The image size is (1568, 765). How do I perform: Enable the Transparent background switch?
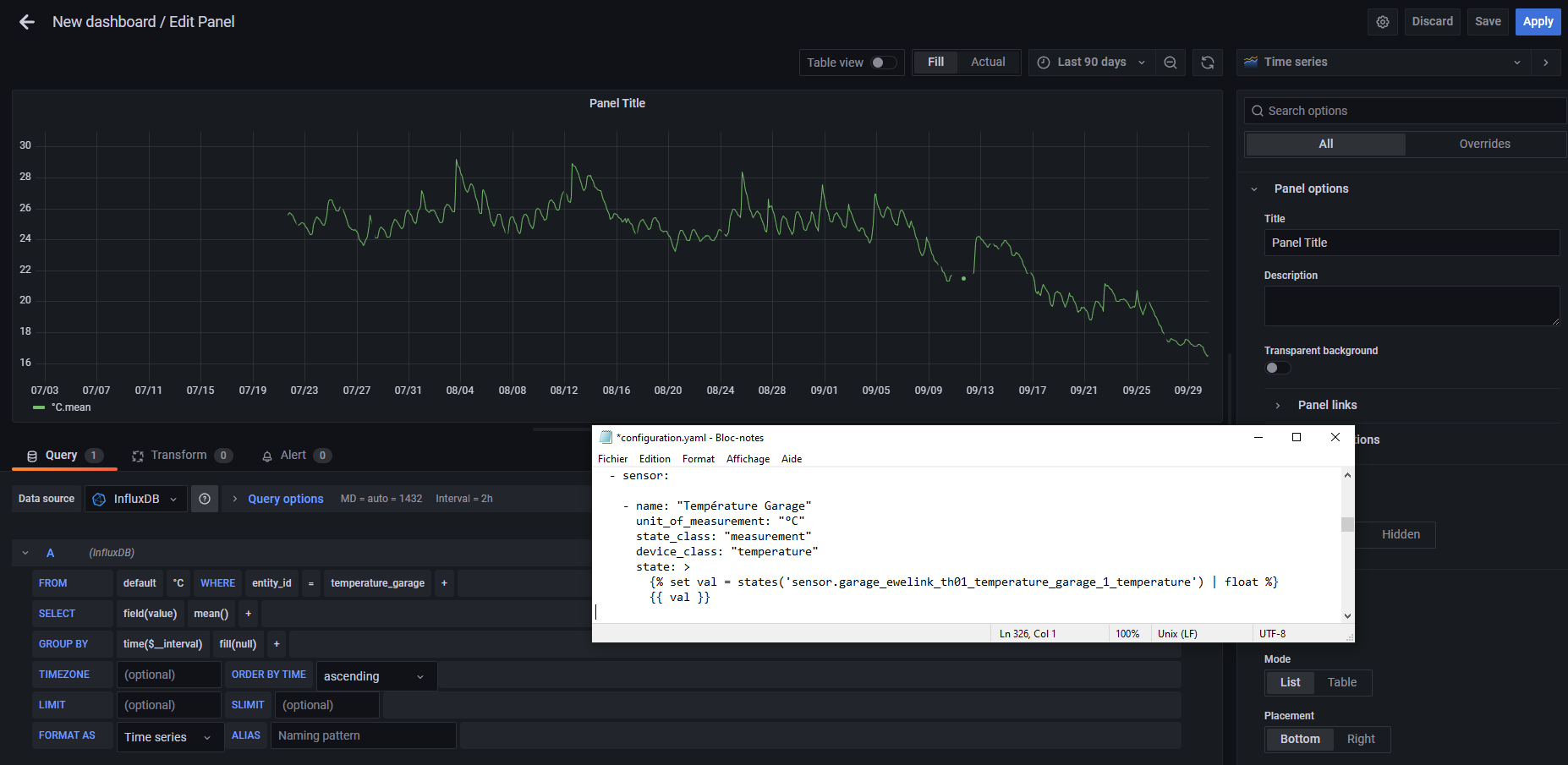tap(1278, 368)
